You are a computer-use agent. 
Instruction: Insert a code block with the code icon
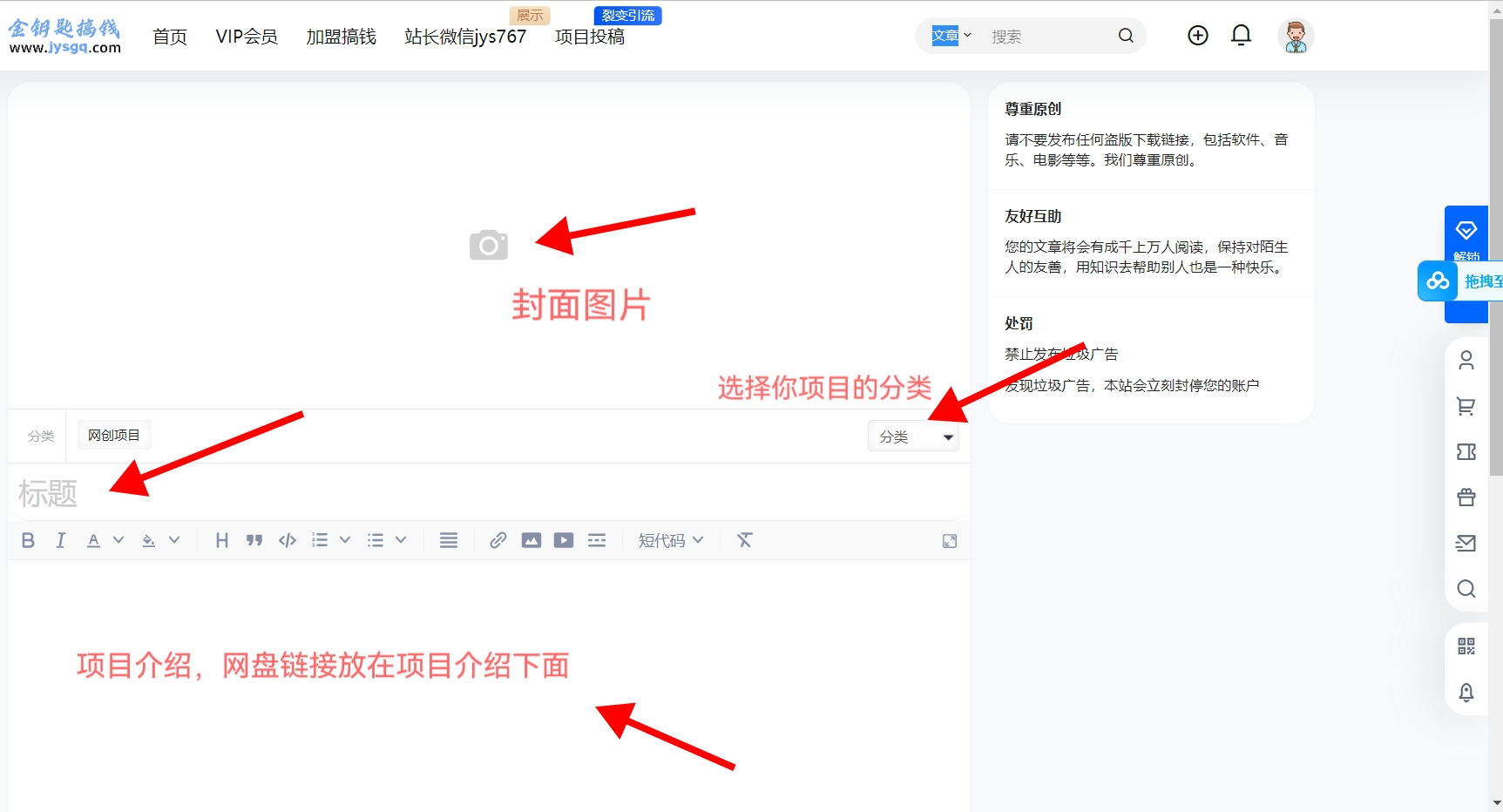pos(287,540)
